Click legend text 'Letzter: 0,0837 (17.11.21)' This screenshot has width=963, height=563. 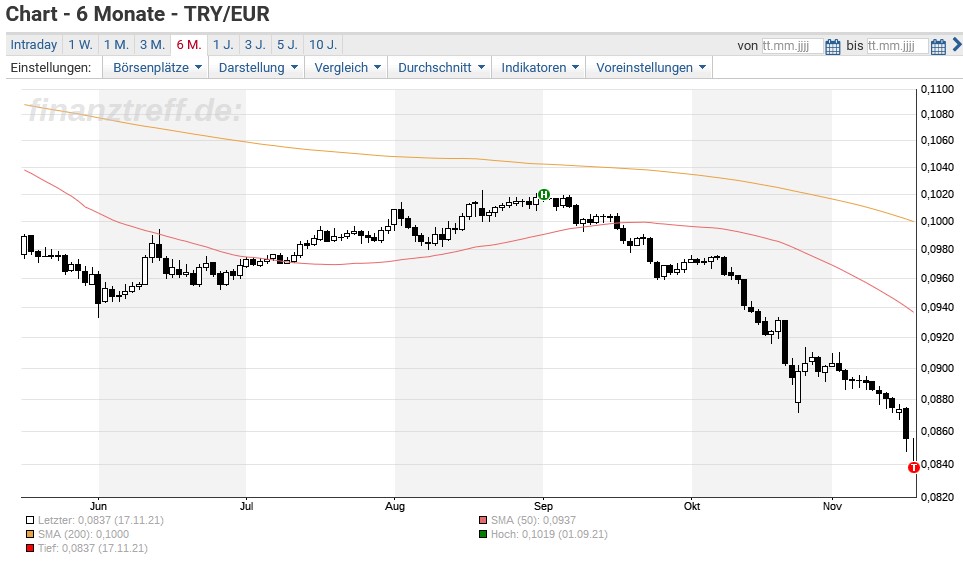tap(101, 521)
